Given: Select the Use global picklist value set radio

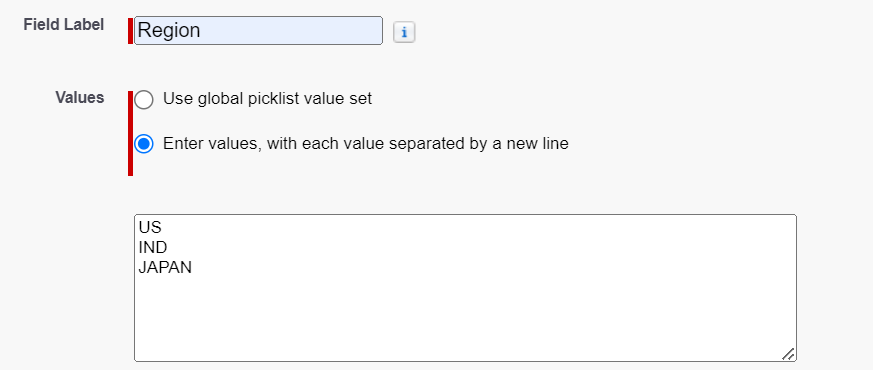Looking at the screenshot, I should [x=144, y=100].
